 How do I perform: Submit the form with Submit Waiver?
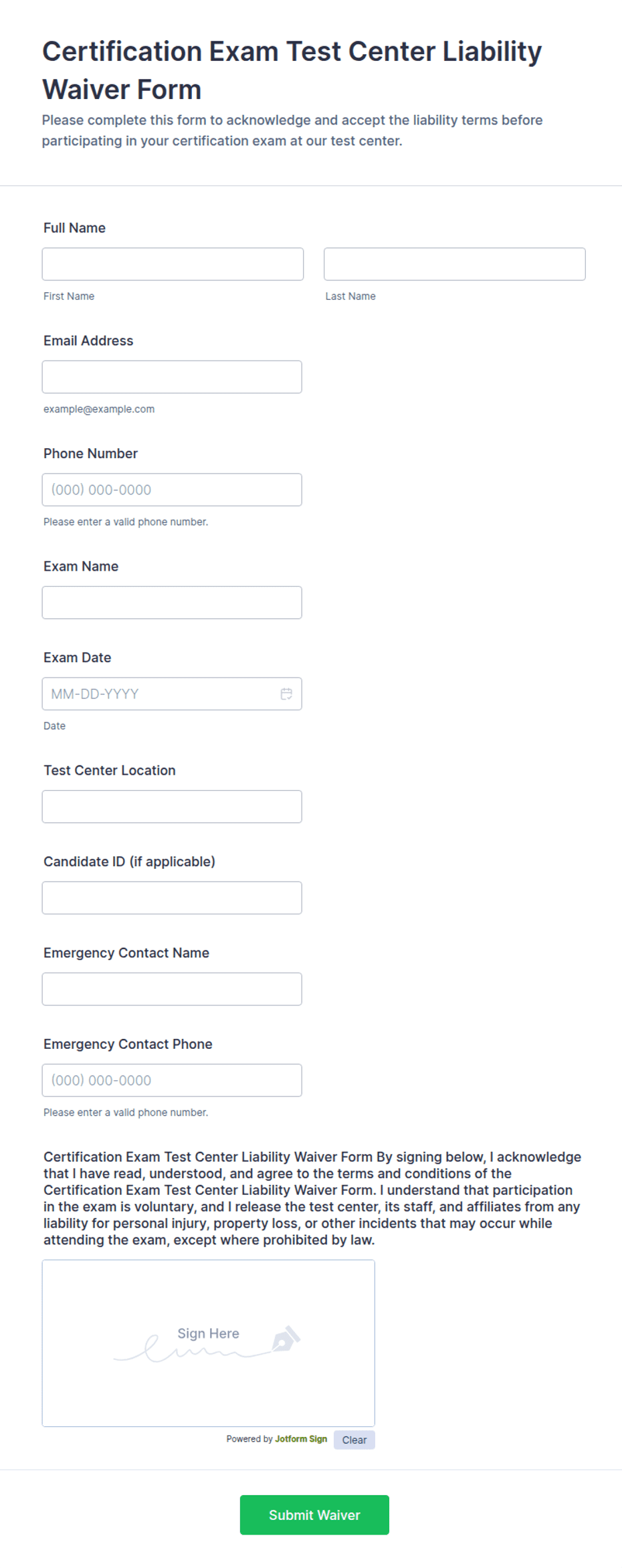point(314,1515)
